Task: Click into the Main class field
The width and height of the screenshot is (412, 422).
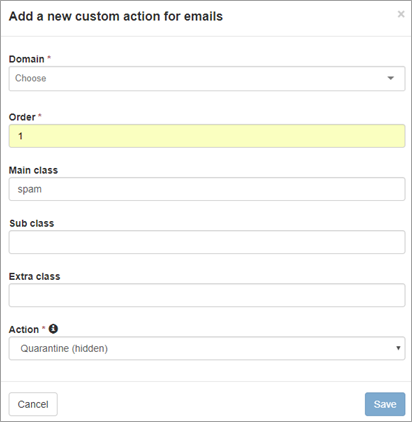Action: pos(207,189)
